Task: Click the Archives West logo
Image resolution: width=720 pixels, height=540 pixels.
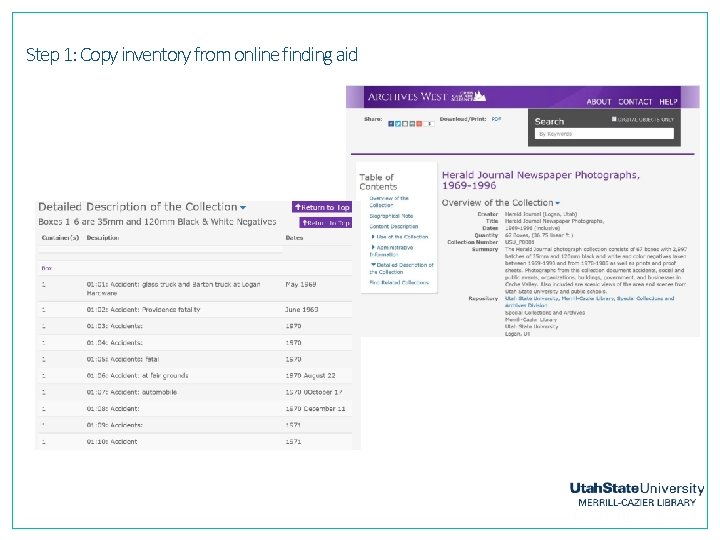Action: [x=427, y=96]
